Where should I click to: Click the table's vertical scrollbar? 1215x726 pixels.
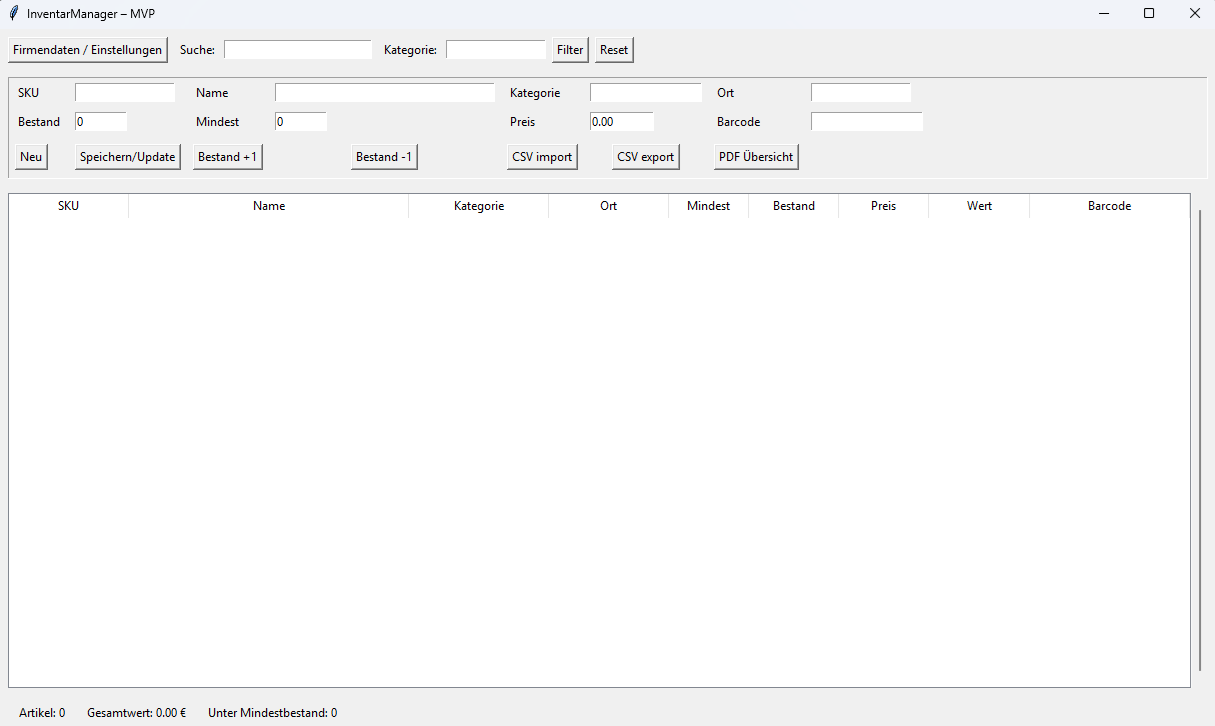(x=1199, y=440)
